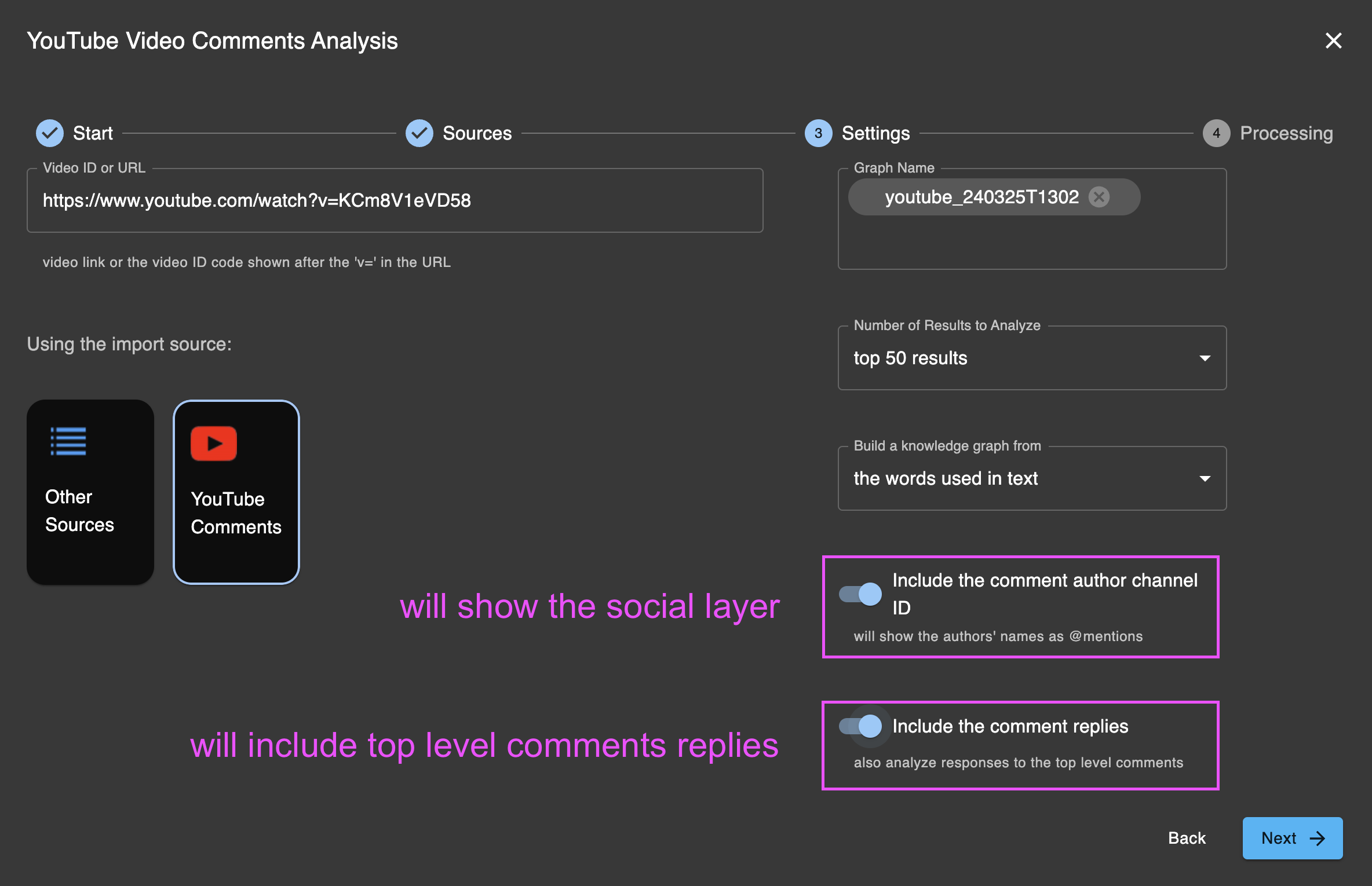Image resolution: width=1372 pixels, height=886 pixels.
Task: Click the video link helper text below URL field
Action: [246, 262]
